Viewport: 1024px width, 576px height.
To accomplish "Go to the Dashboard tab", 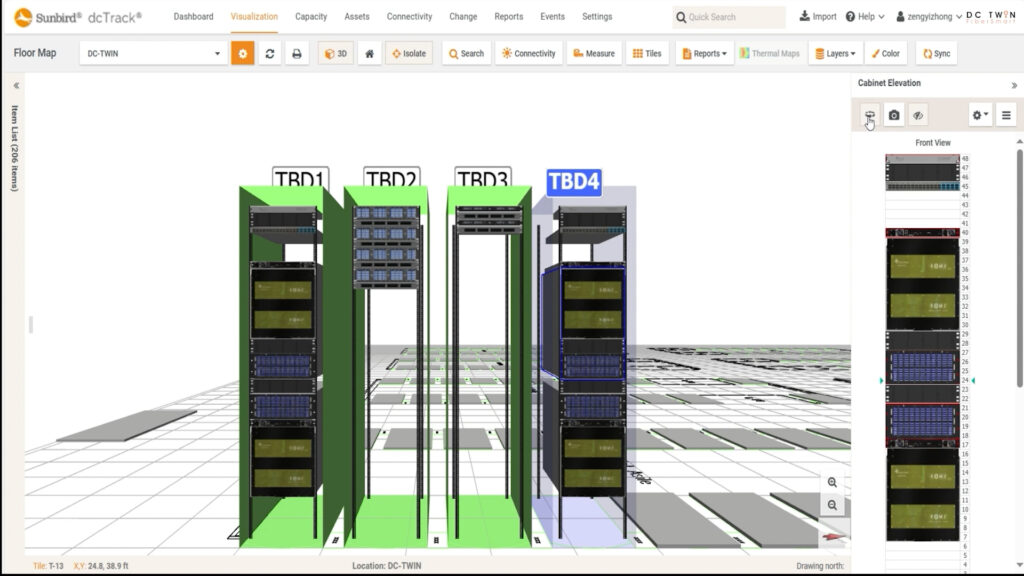I will point(193,17).
